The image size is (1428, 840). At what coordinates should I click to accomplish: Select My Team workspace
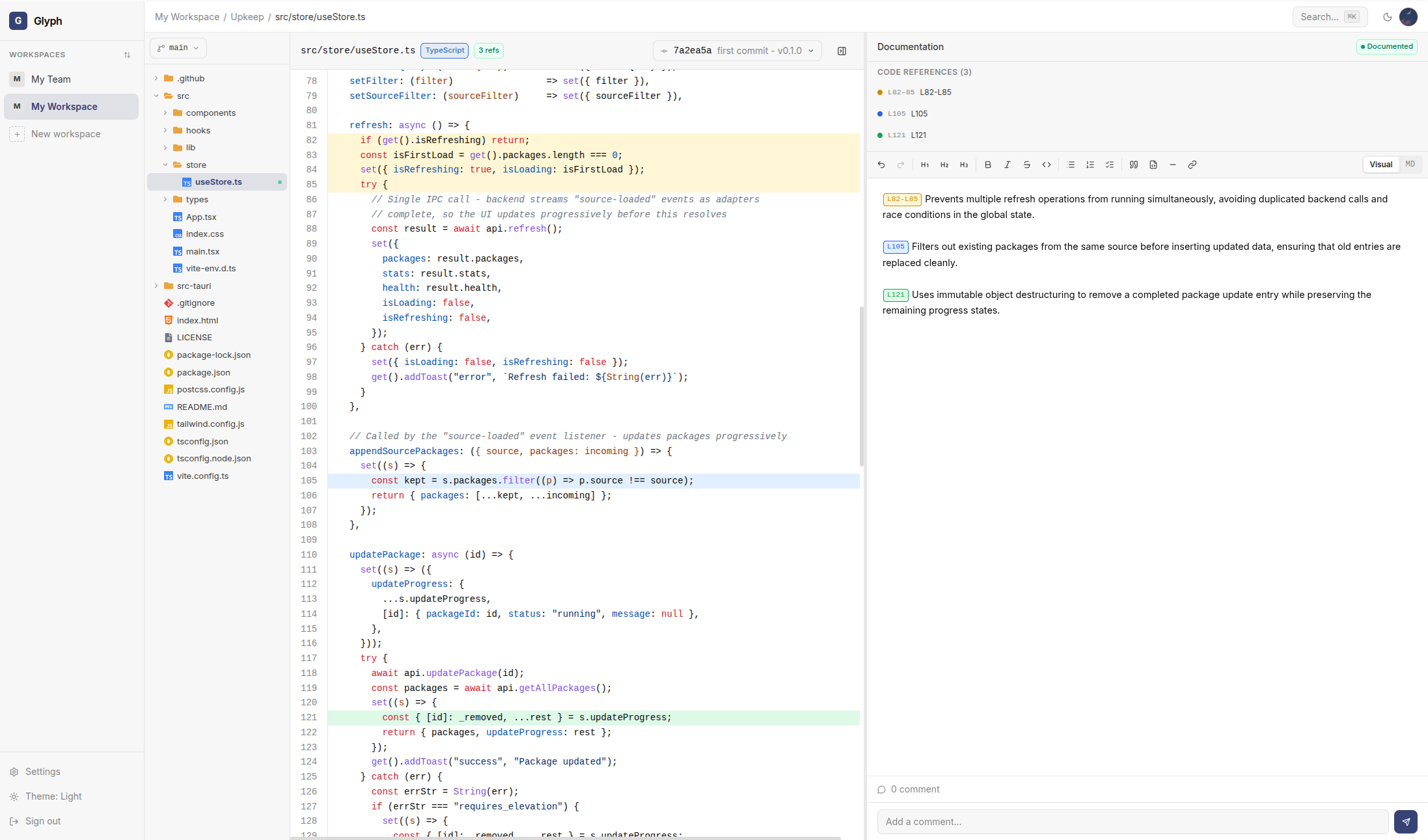coord(71,79)
